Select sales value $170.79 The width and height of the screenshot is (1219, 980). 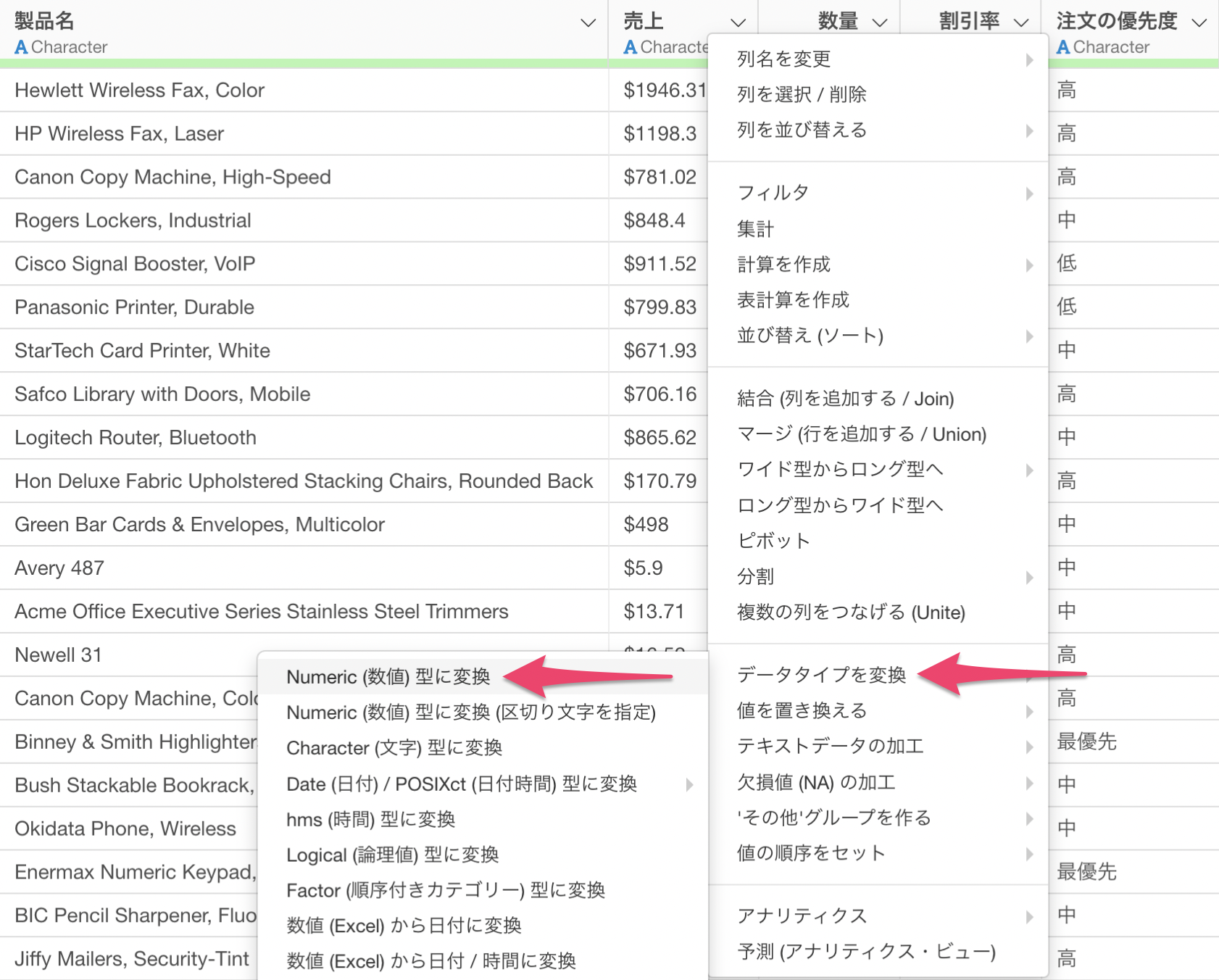pyautogui.click(x=660, y=482)
